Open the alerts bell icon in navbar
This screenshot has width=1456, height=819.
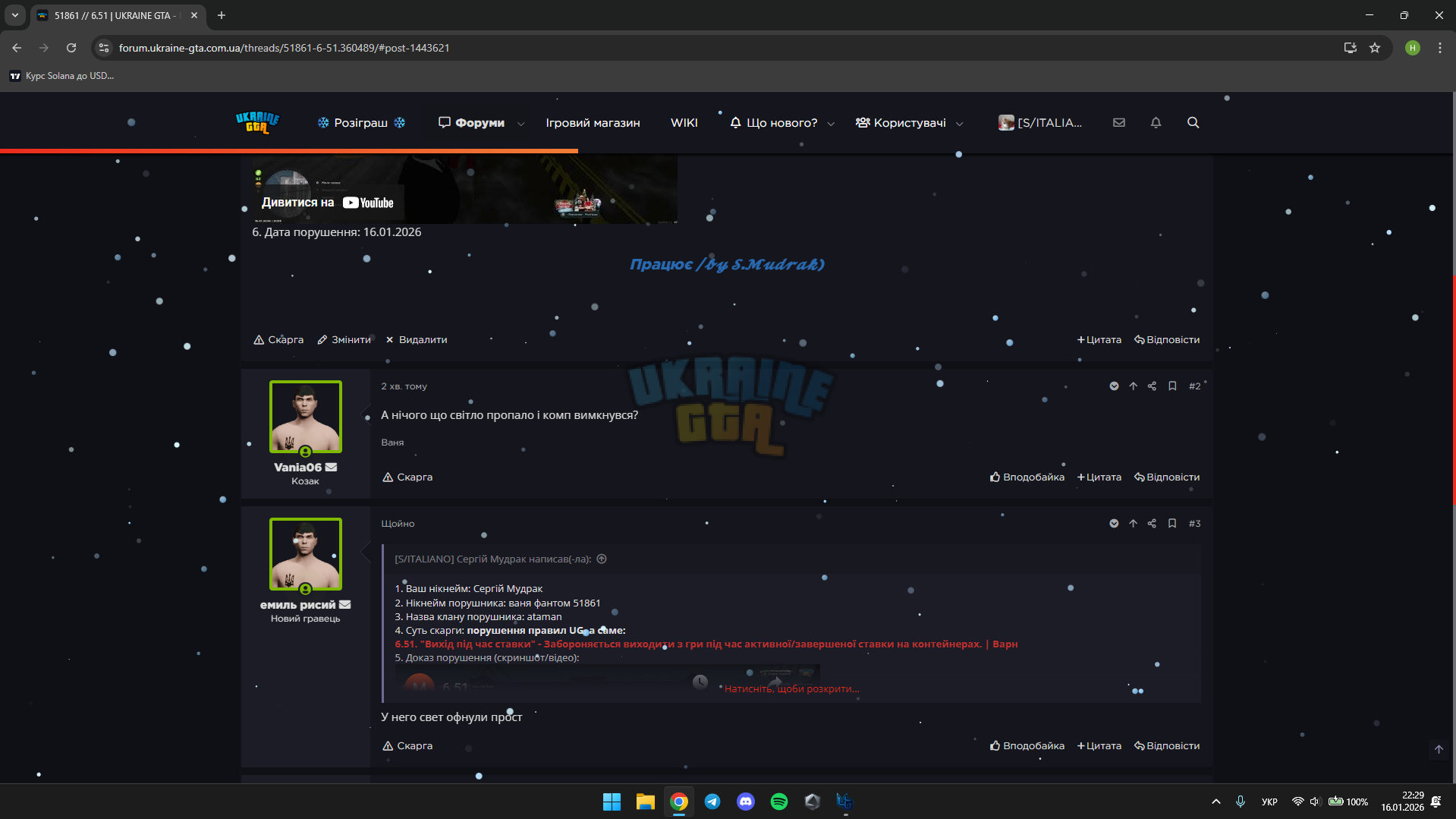pos(1156,123)
